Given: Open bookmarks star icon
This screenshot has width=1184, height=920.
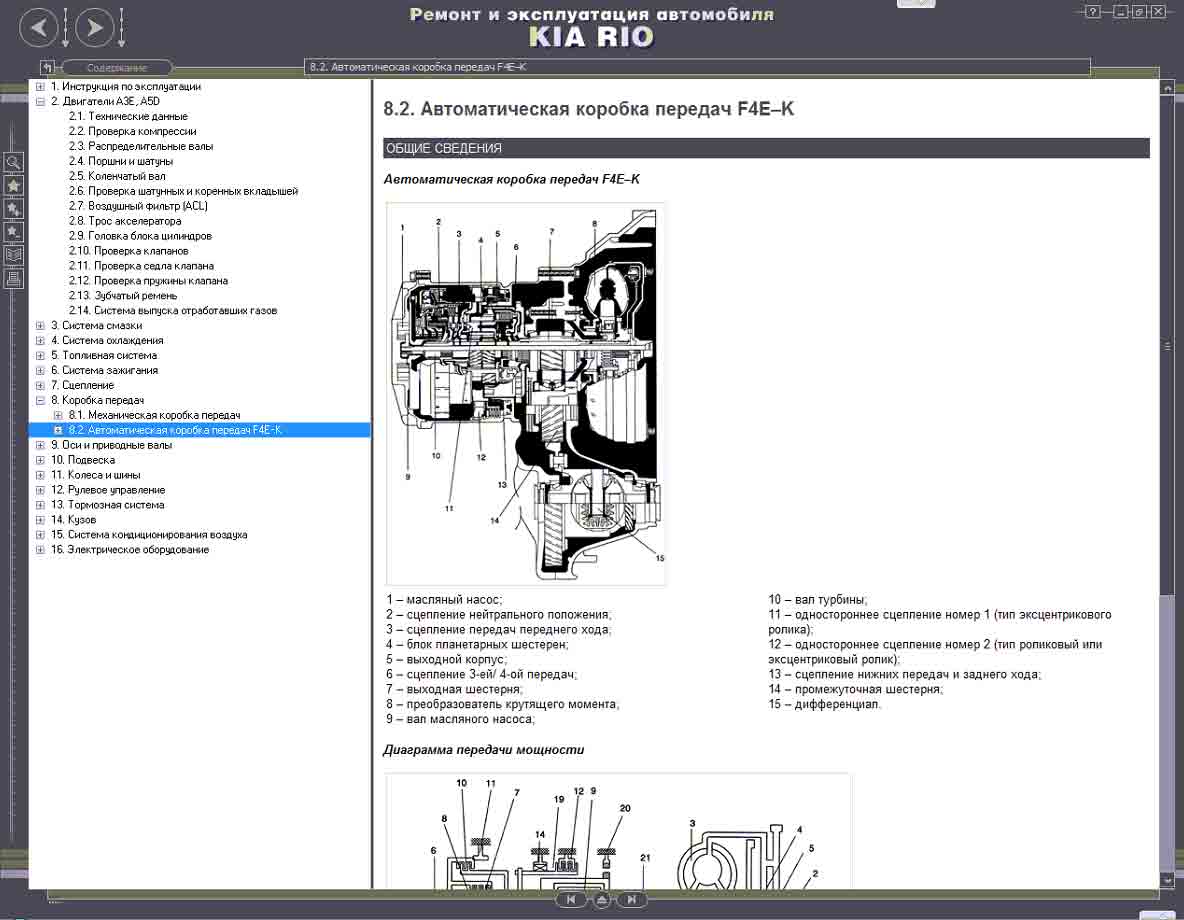Looking at the screenshot, I should pyautogui.click(x=14, y=186).
